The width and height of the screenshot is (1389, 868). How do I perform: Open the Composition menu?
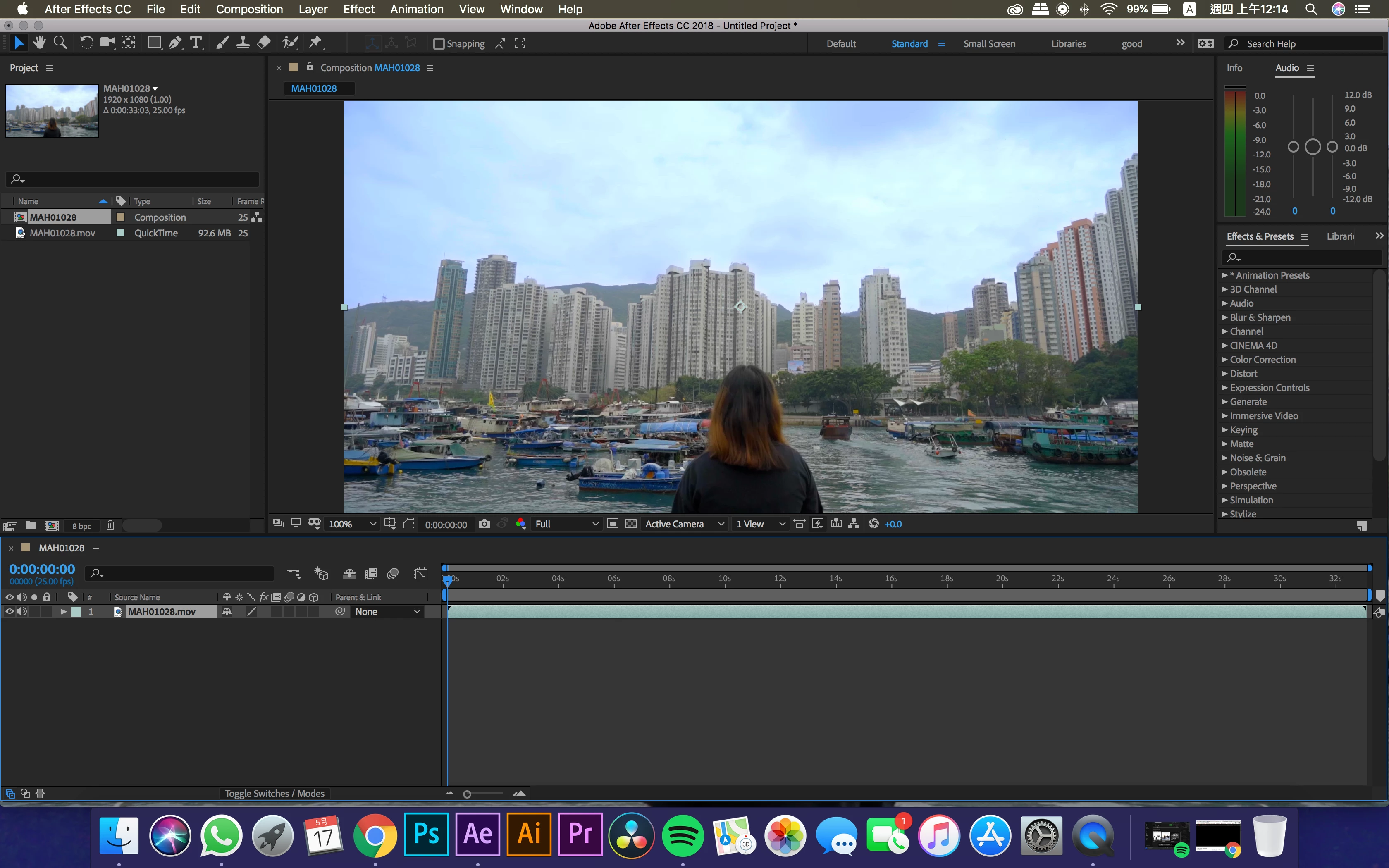[249, 9]
